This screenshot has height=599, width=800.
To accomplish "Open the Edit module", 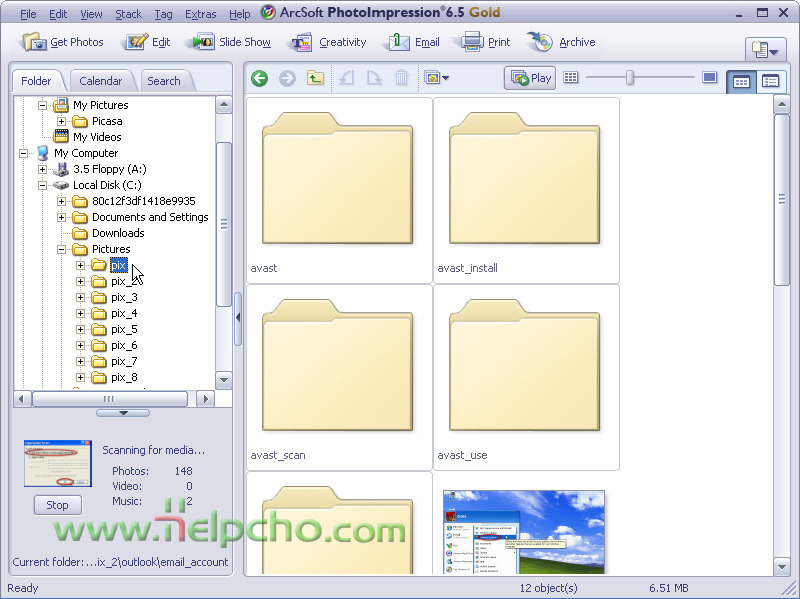I will pos(148,42).
